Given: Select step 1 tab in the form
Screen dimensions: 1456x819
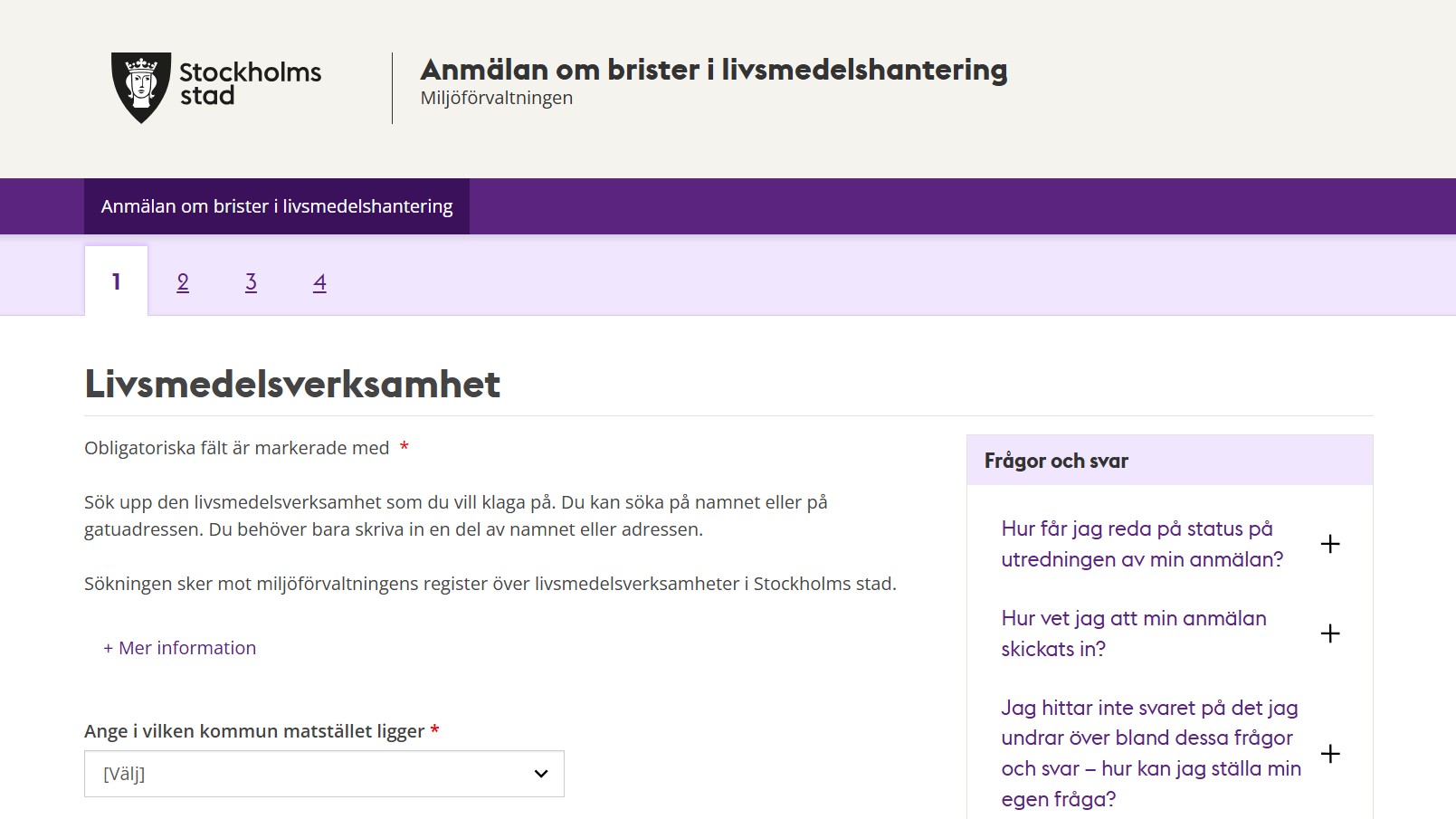Looking at the screenshot, I should tap(116, 281).
